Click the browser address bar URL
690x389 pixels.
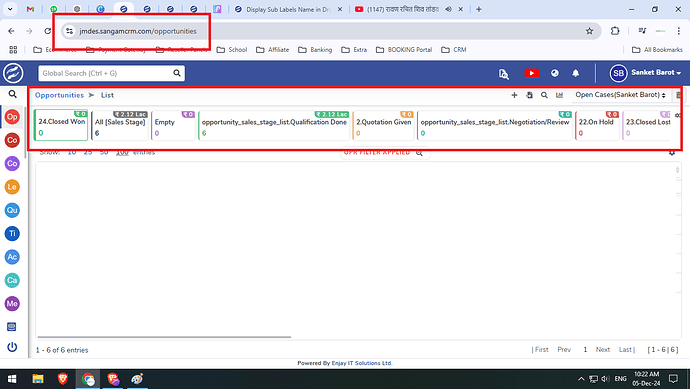coord(138,31)
